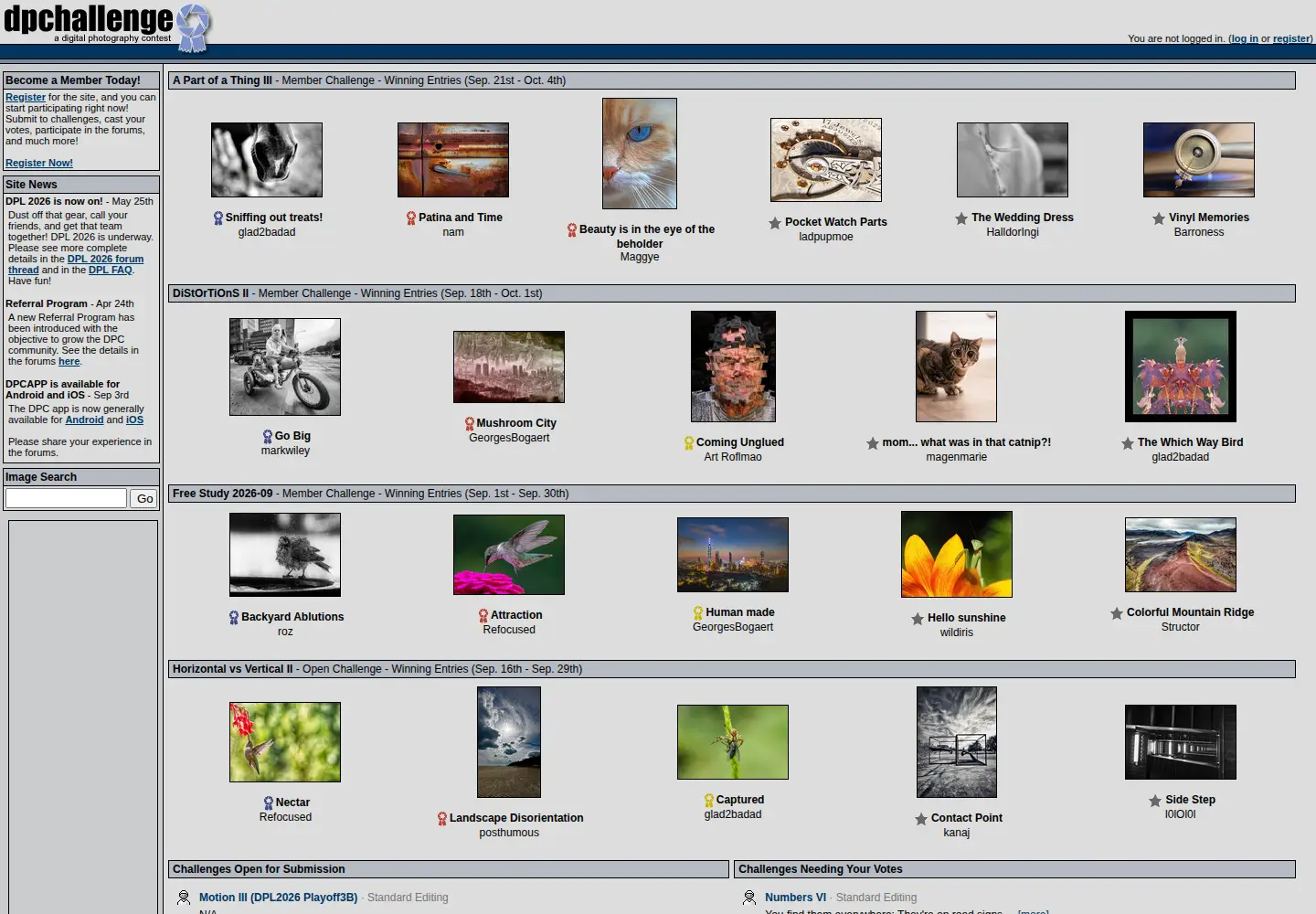
Task: Click the star icon next to Pocket Watch Parts
Action: pos(775,223)
